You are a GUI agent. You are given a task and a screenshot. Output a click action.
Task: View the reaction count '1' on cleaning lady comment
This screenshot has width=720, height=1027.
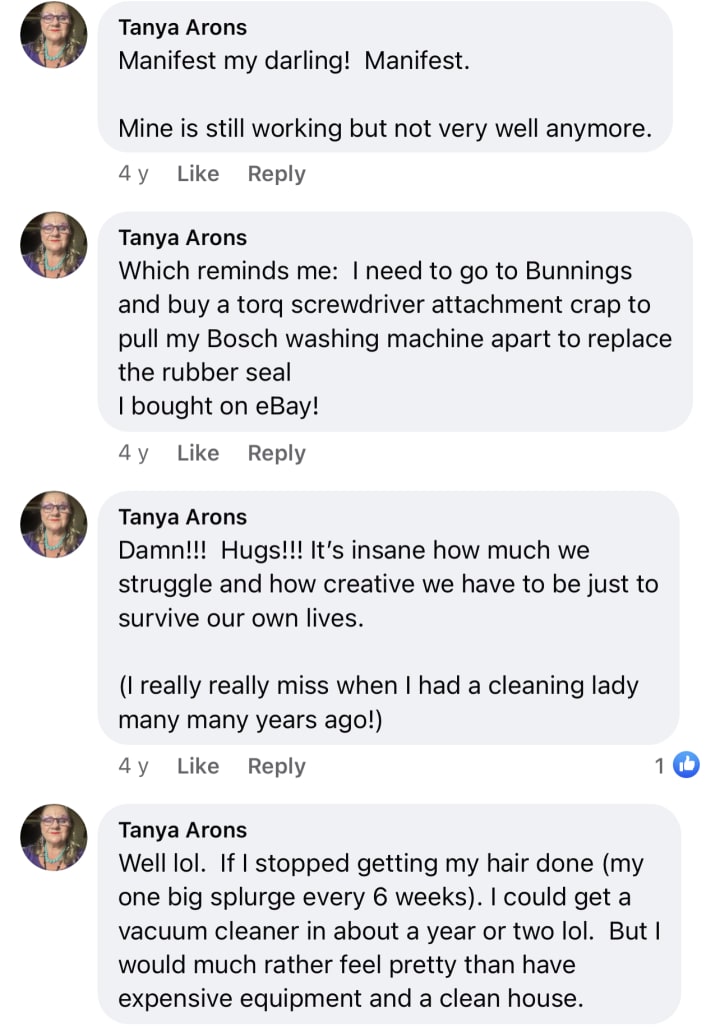pyautogui.click(x=660, y=766)
